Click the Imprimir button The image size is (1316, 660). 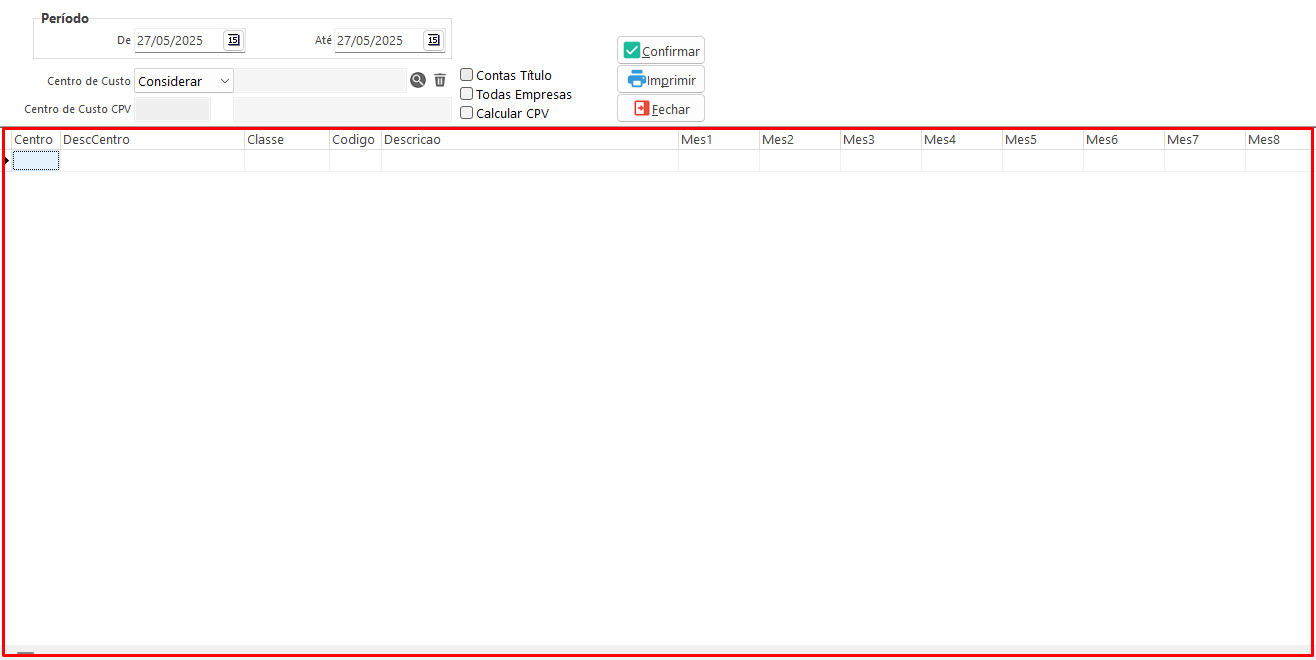point(661,80)
